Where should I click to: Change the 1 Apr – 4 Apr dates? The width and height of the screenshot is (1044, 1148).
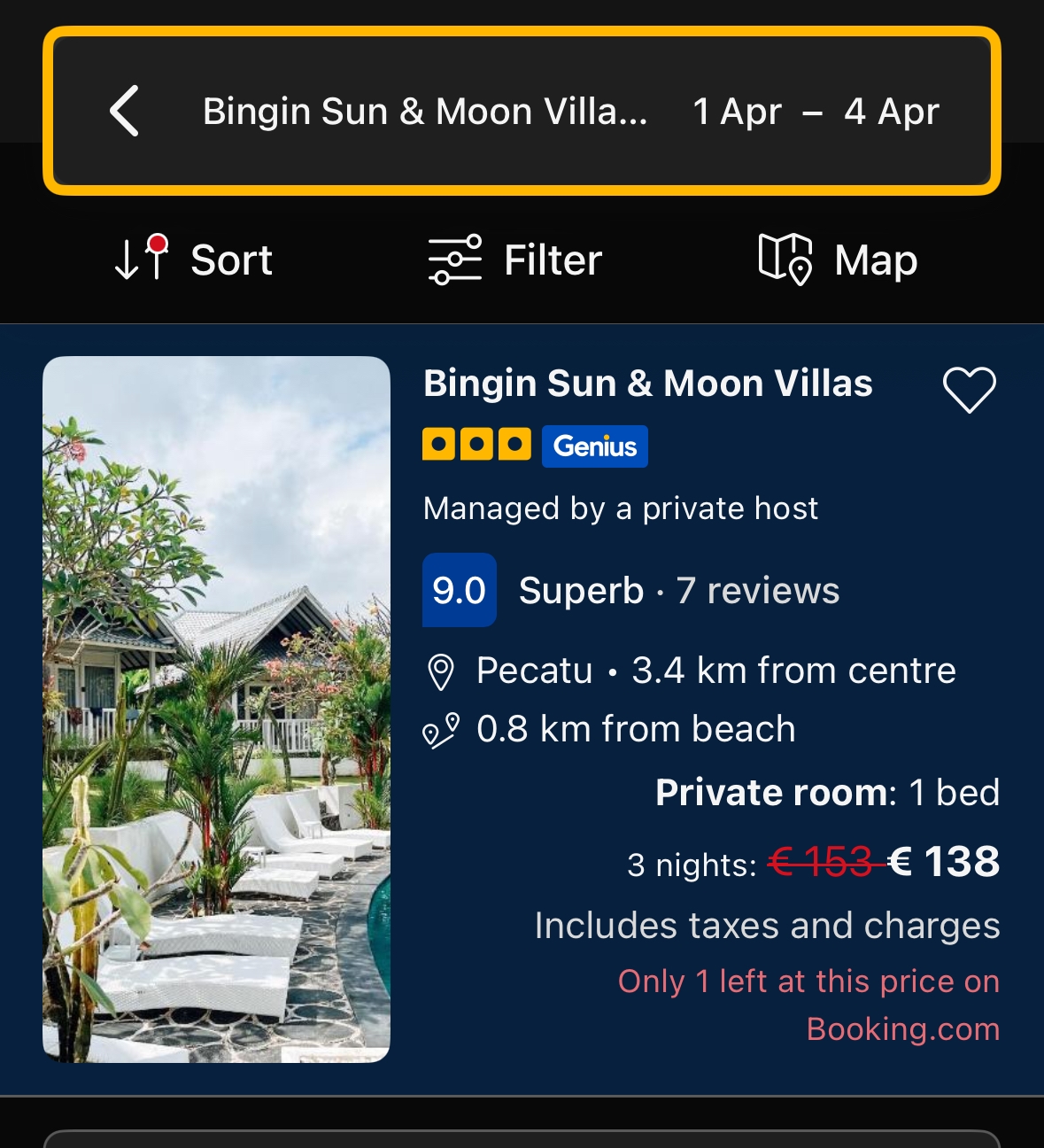click(815, 112)
